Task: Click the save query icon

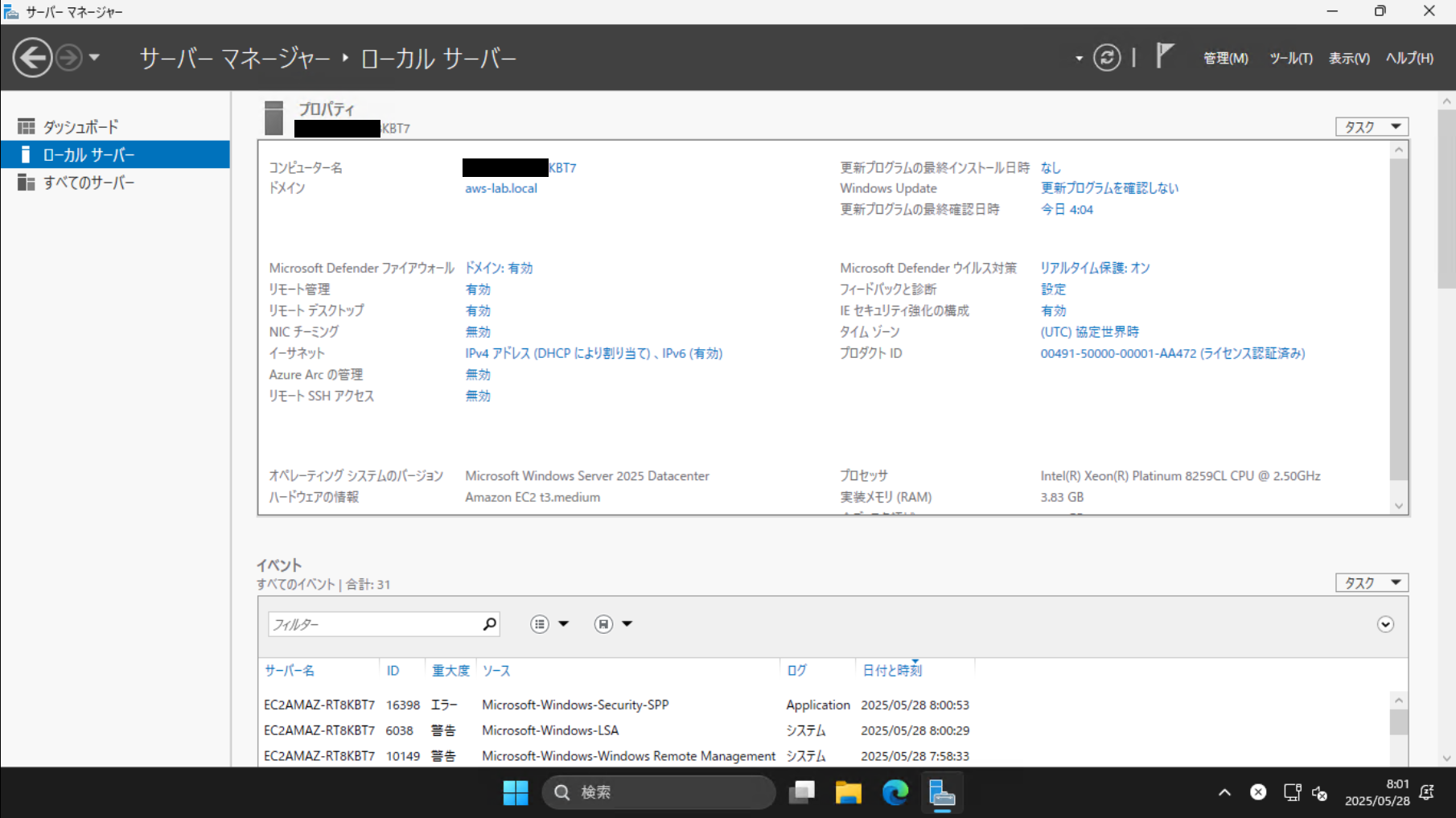Action: (x=603, y=624)
